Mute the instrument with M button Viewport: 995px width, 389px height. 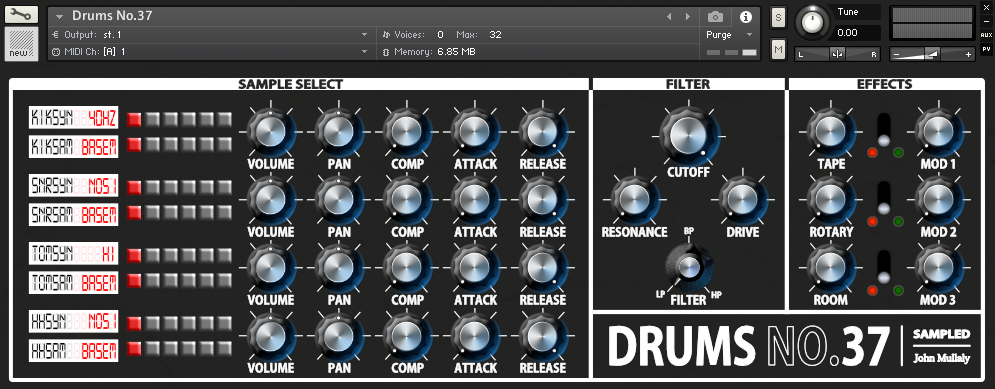pos(779,48)
